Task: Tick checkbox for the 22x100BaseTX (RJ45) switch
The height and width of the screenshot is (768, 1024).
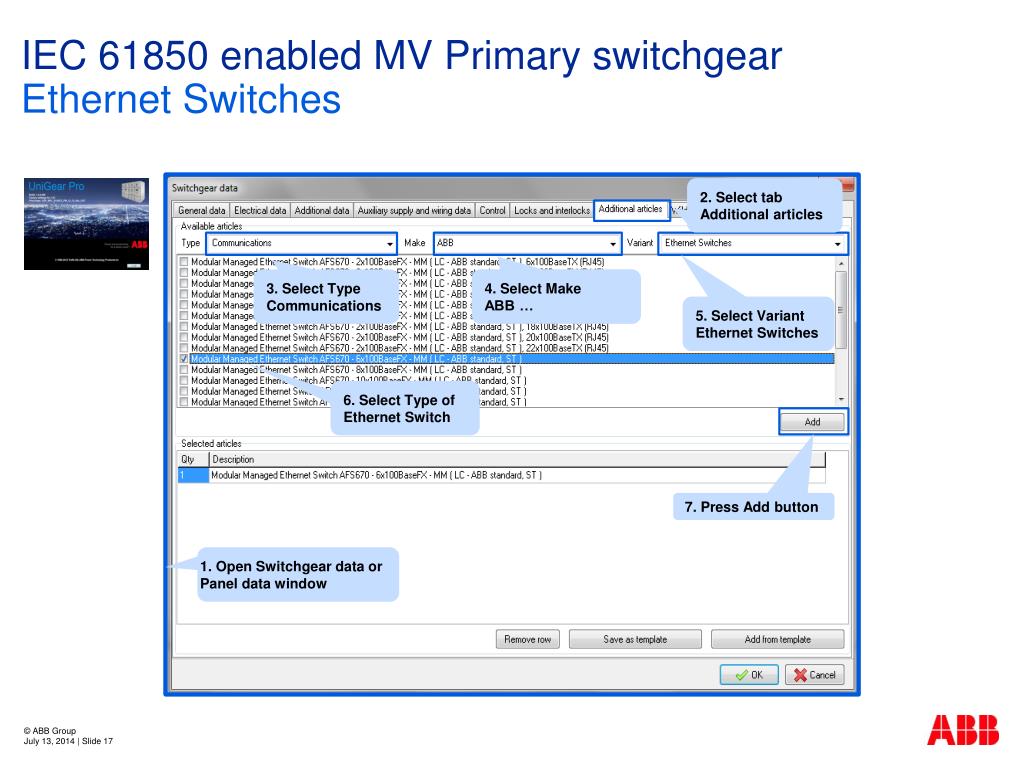Action: [184, 348]
